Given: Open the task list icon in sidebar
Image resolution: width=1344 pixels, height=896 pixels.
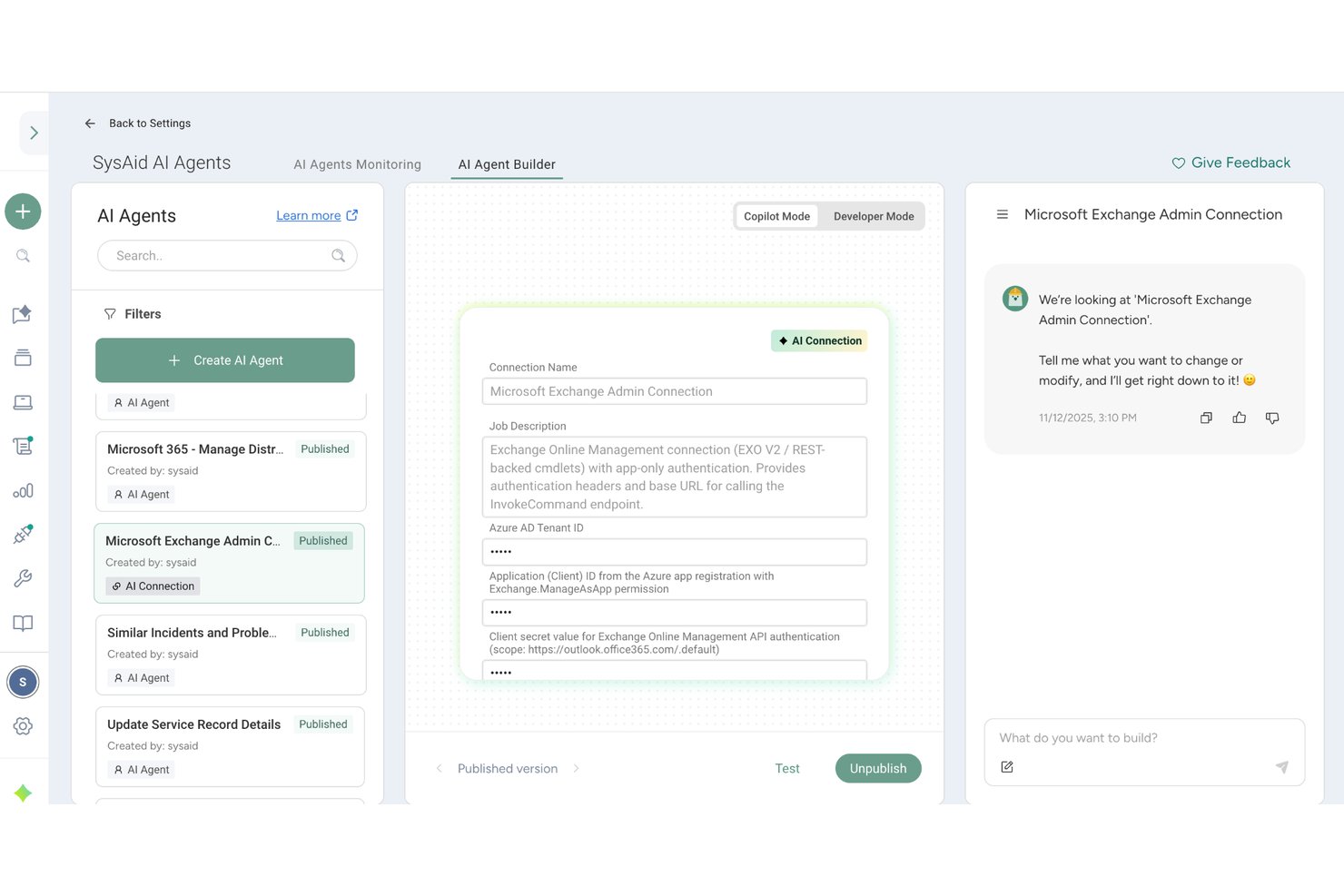Looking at the screenshot, I should [x=23, y=446].
